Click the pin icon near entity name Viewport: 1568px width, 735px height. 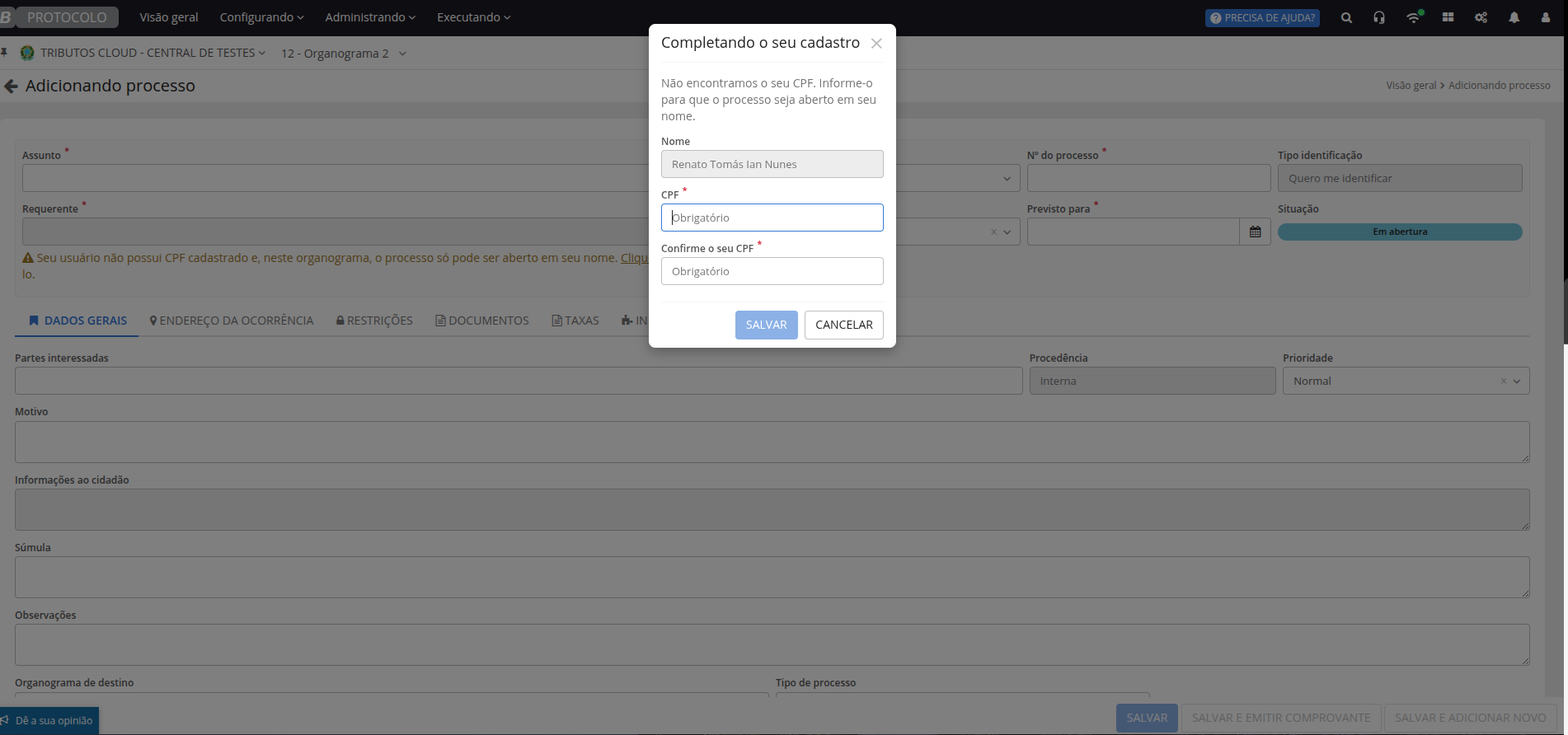coord(4,53)
